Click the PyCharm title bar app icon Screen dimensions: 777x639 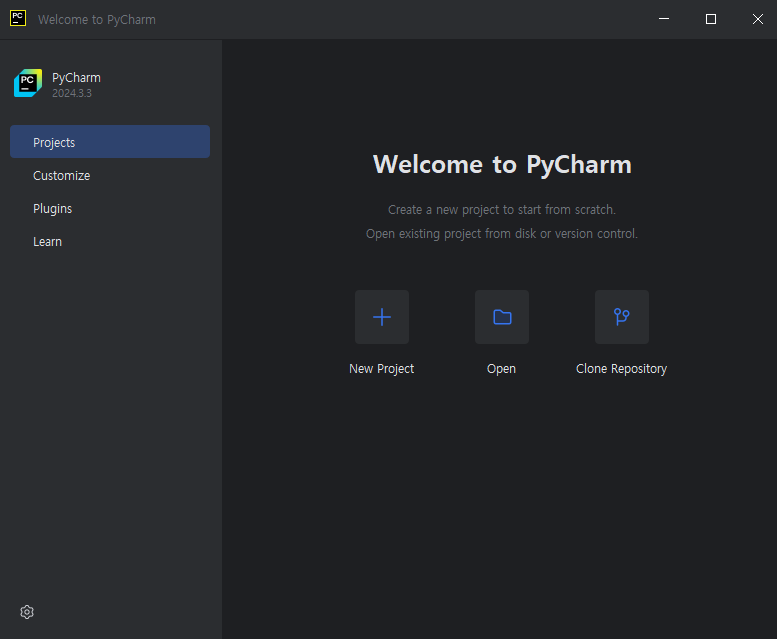pyautogui.click(x=18, y=18)
